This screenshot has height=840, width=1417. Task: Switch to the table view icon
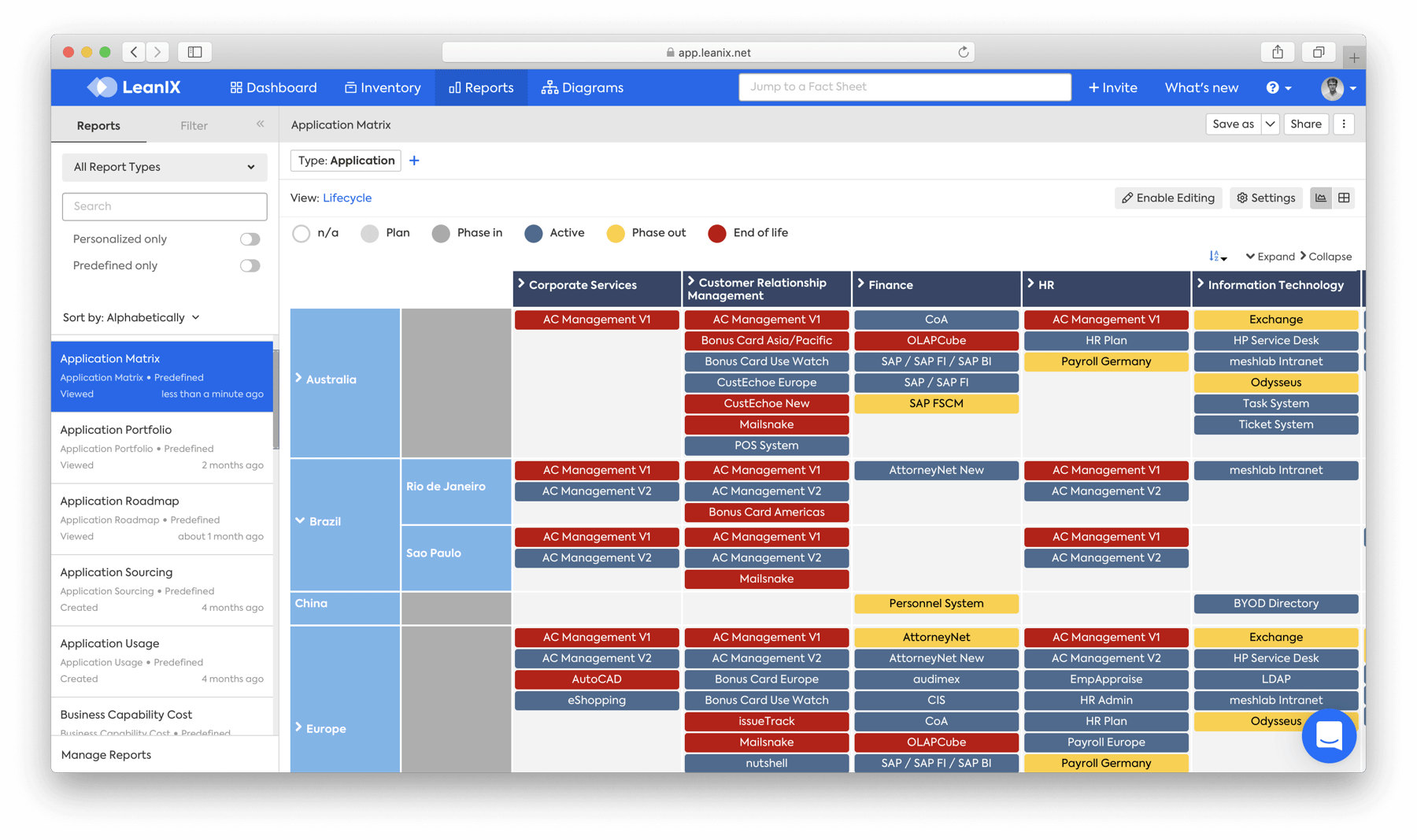[x=1344, y=198]
